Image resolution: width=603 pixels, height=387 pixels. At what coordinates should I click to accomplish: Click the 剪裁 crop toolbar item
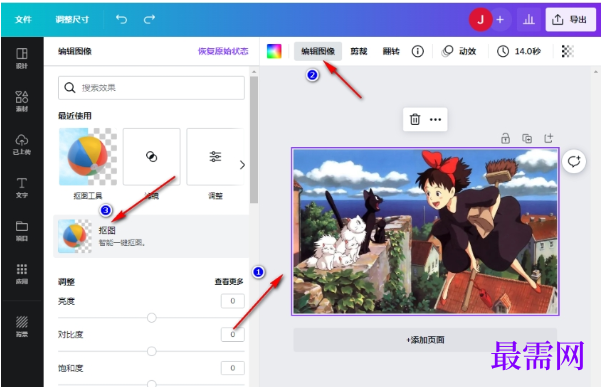359,51
